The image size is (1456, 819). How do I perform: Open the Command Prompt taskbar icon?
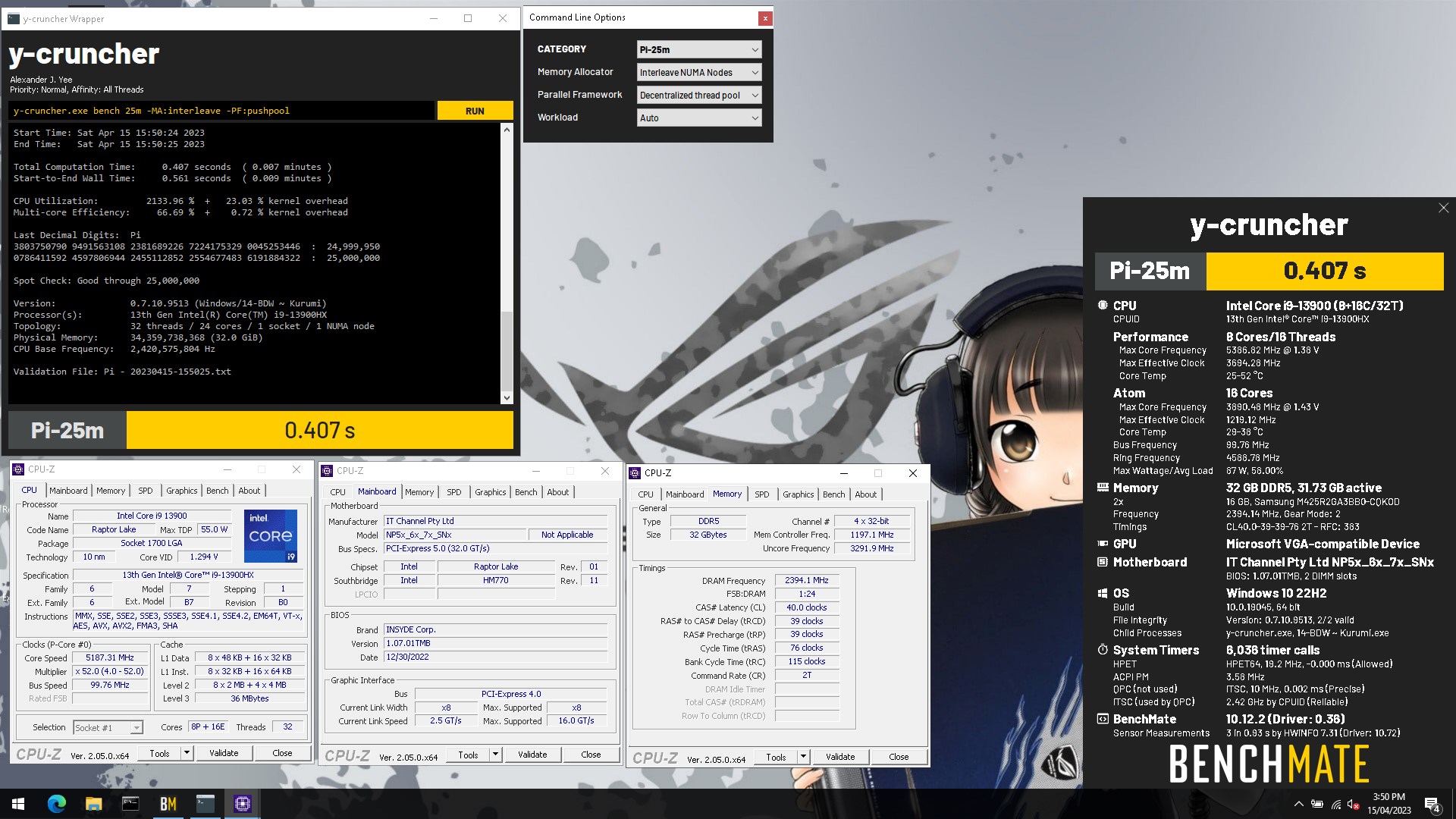(x=130, y=804)
